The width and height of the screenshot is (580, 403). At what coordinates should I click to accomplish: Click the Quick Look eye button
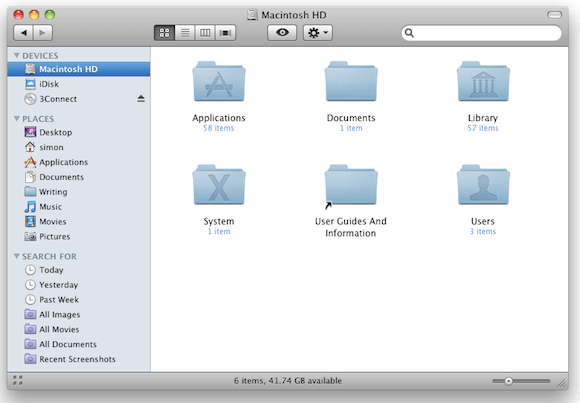click(282, 33)
